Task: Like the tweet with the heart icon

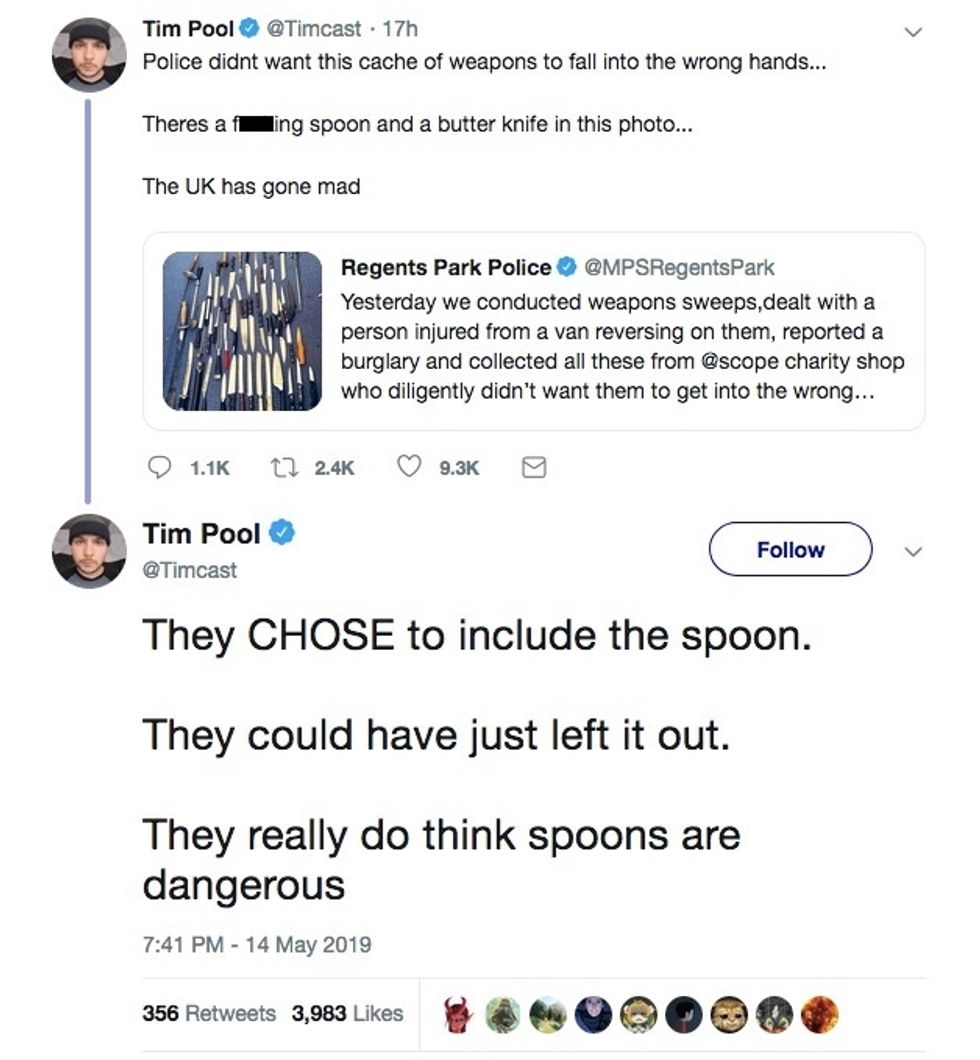Action: (x=407, y=467)
